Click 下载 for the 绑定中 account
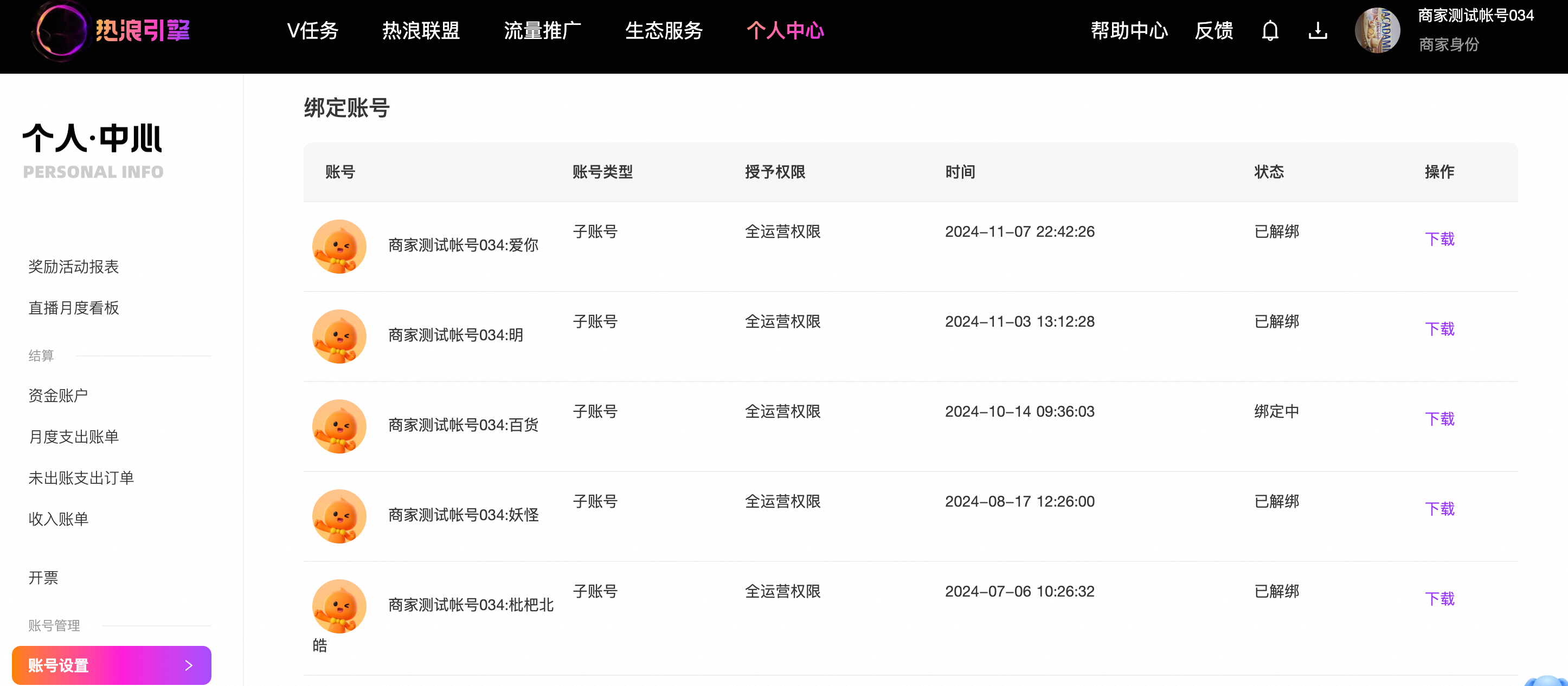This screenshot has width=1568, height=686. coord(1440,419)
